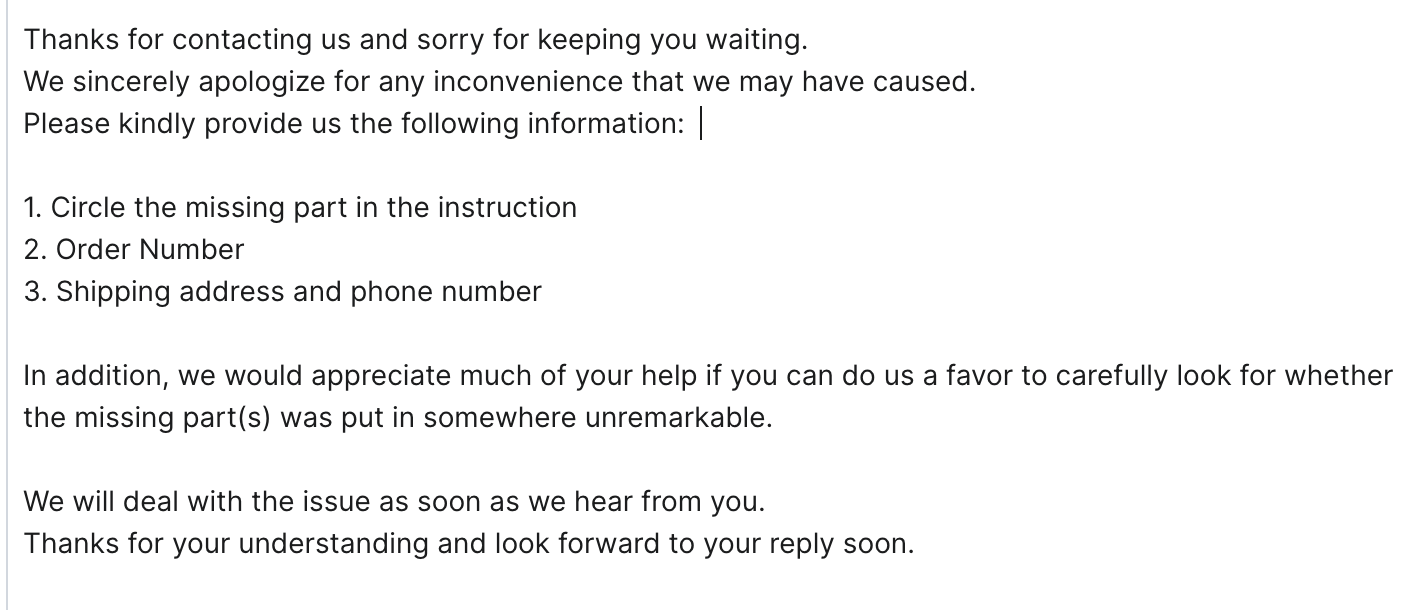This screenshot has height=610, width=1402.
Task: Place cursor after 'following information:'
Action: (688, 124)
